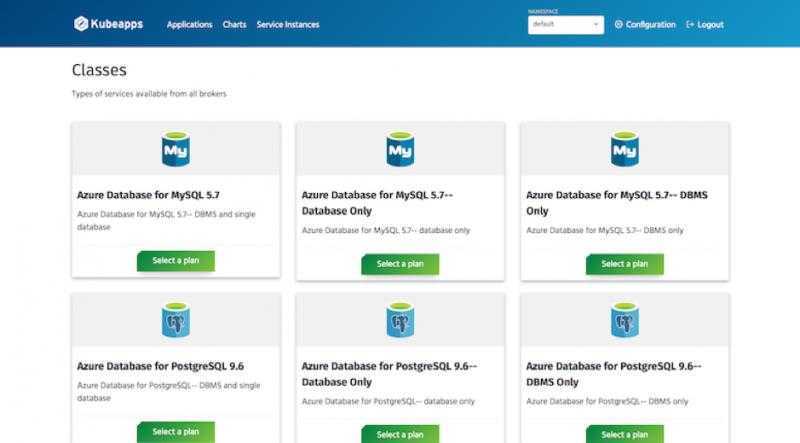The height and width of the screenshot is (443, 800).
Task: Open the Applications menu item
Action: pos(189,24)
